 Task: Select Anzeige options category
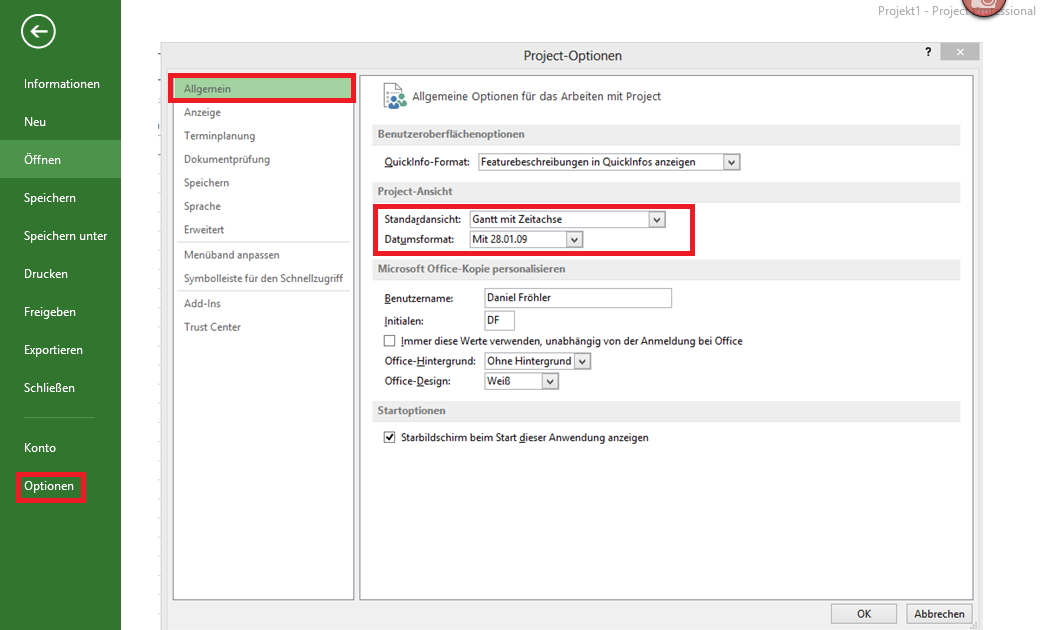[262, 112]
